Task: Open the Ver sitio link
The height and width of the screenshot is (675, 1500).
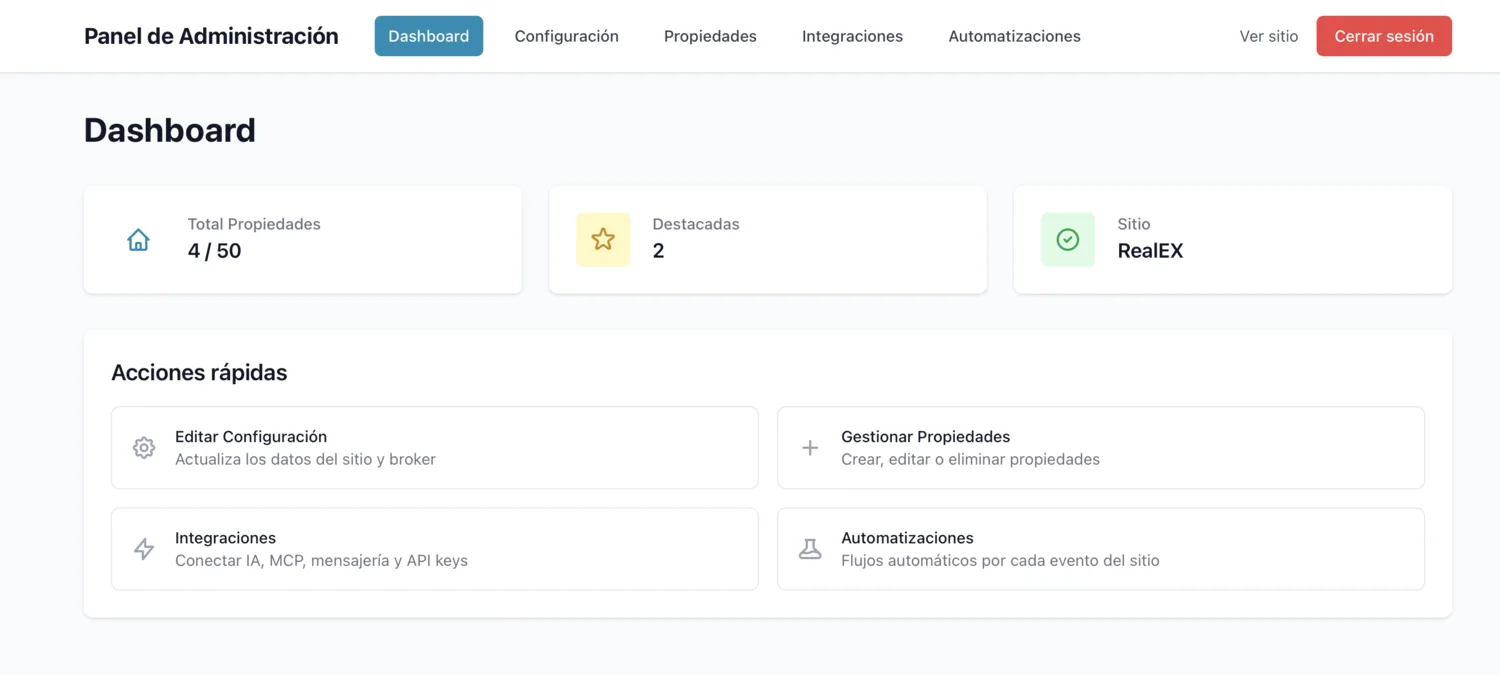Action: tap(1269, 36)
